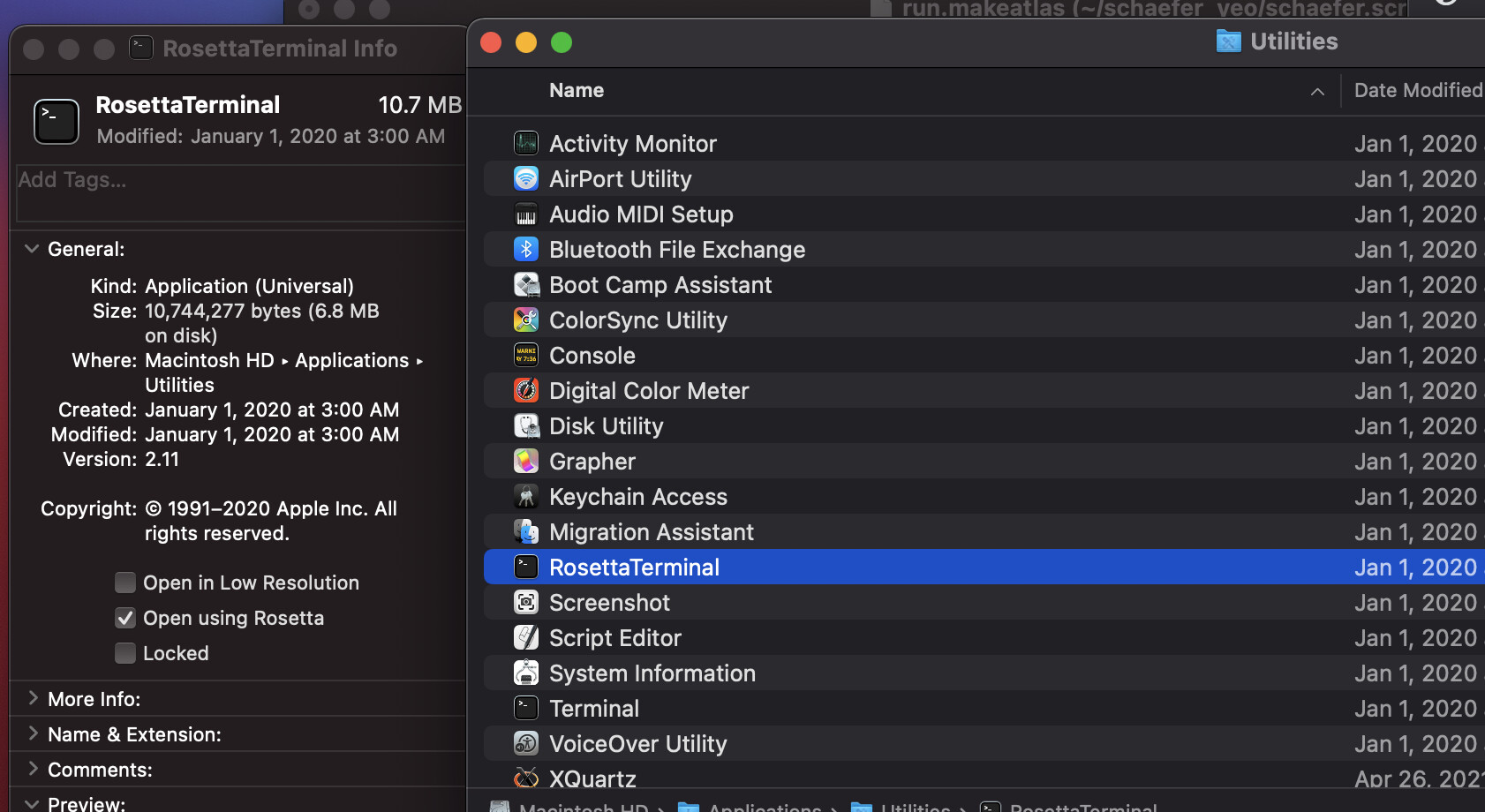Click the Utilities folder icon in the Finder title bar
The width and height of the screenshot is (1485, 812).
pos(1228,41)
